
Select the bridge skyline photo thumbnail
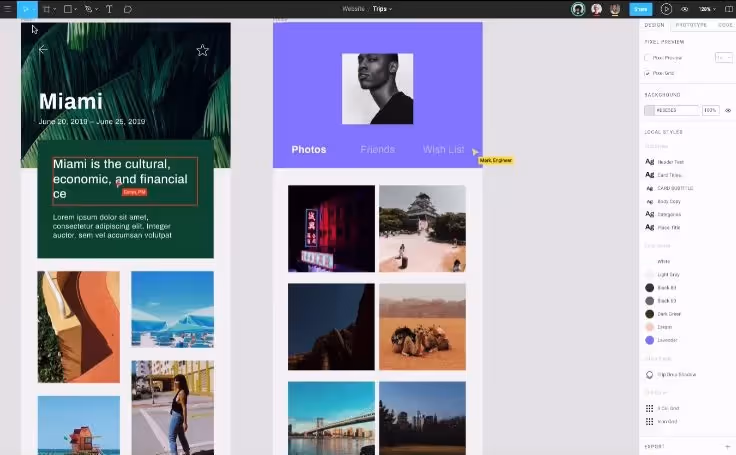point(331,418)
